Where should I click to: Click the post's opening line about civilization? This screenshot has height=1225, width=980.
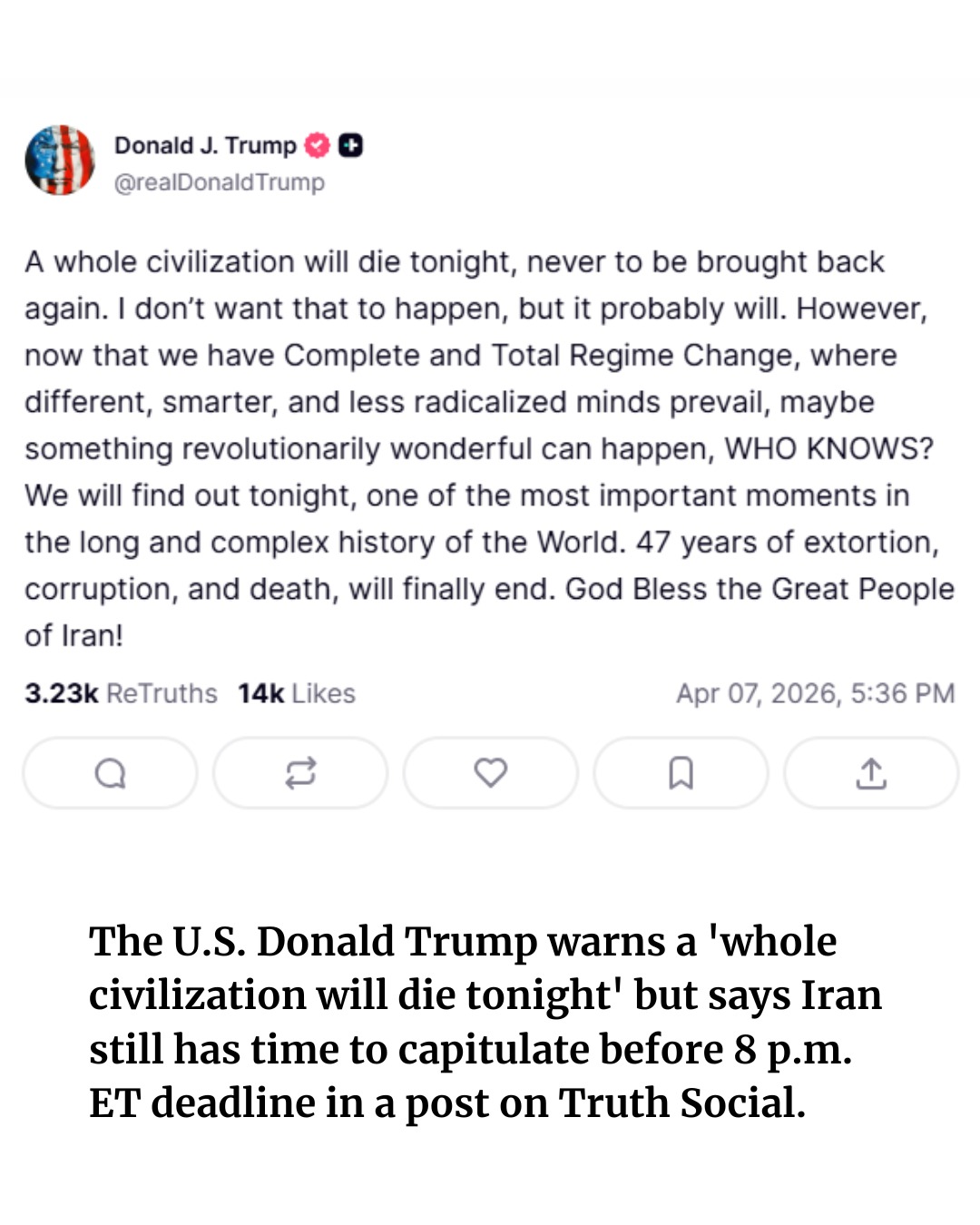pyautogui.click(x=454, y=262)
